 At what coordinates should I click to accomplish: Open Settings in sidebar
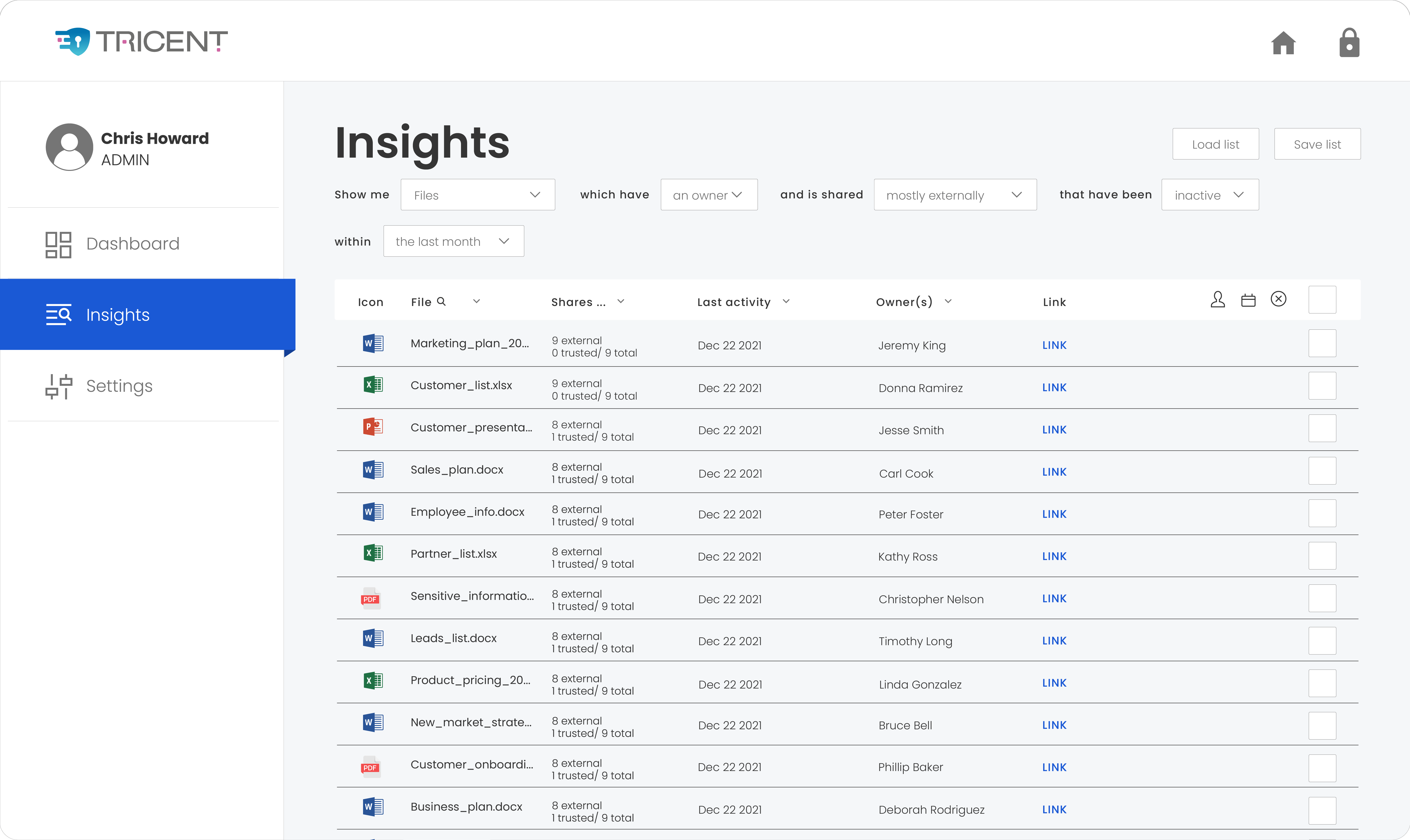coord(142,386)
